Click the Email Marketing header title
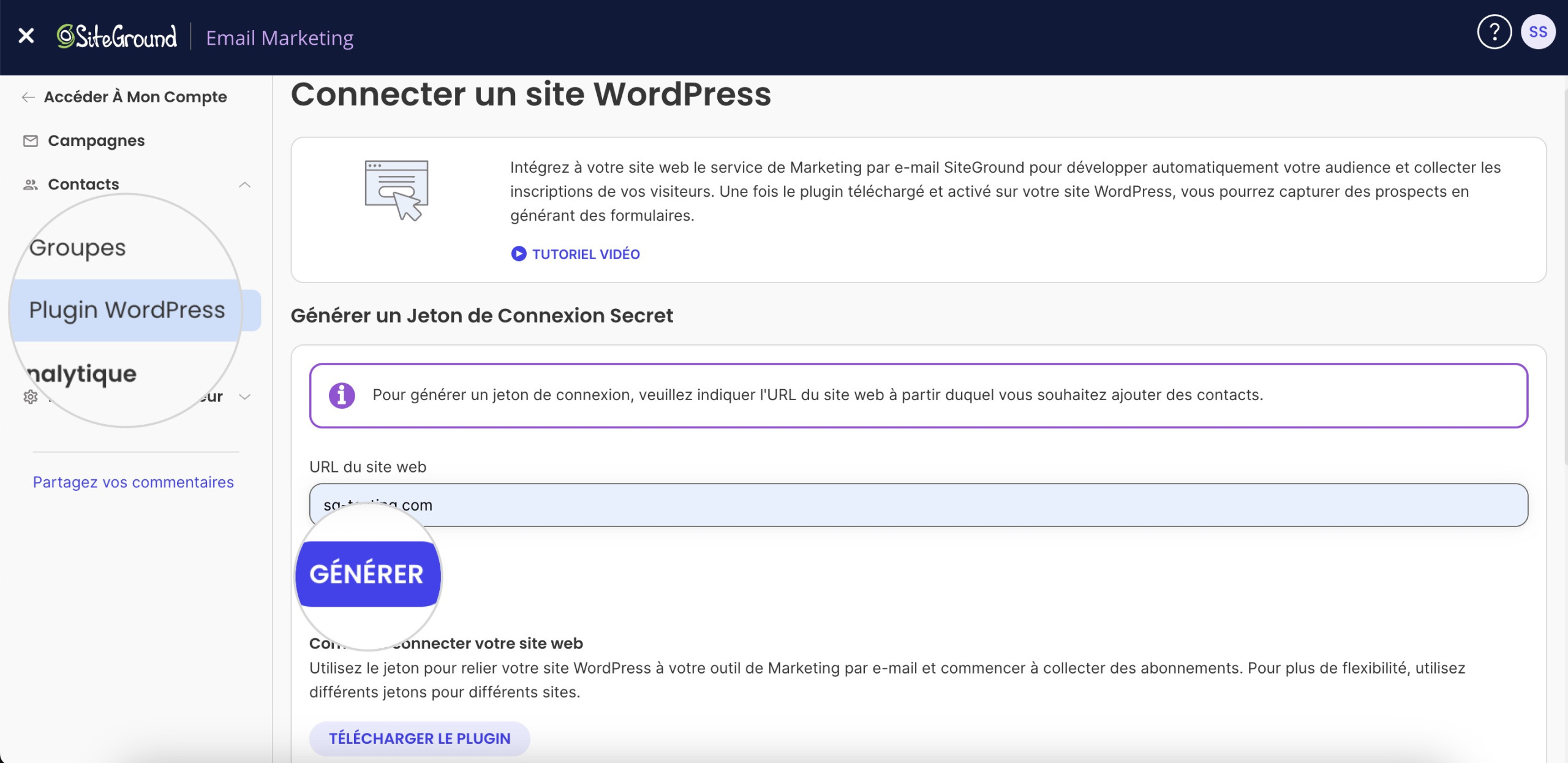This screenshot has width=1568, height=763. (x=280, y=38)
